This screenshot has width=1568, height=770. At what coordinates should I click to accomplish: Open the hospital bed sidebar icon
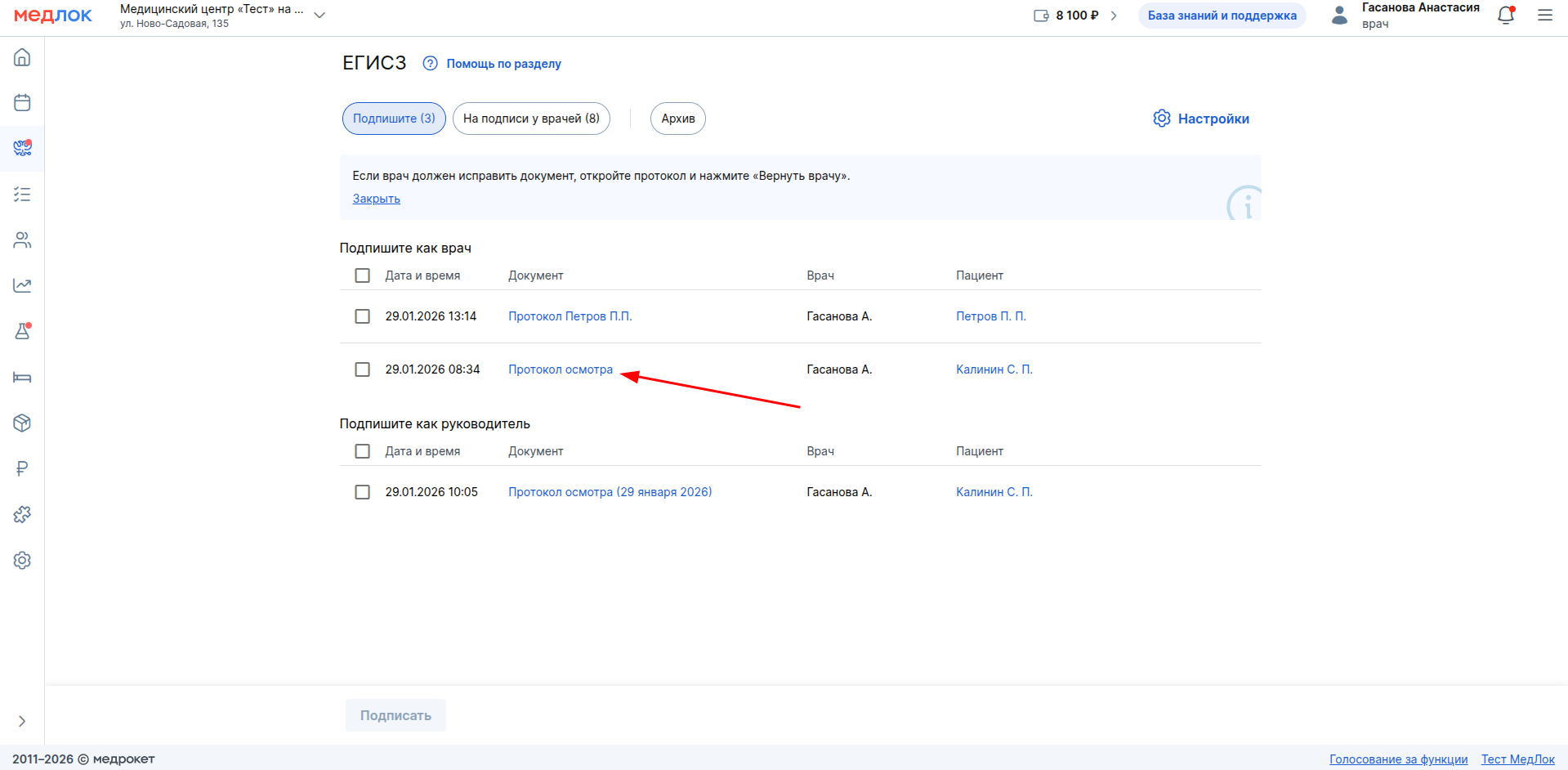point(22,378)
